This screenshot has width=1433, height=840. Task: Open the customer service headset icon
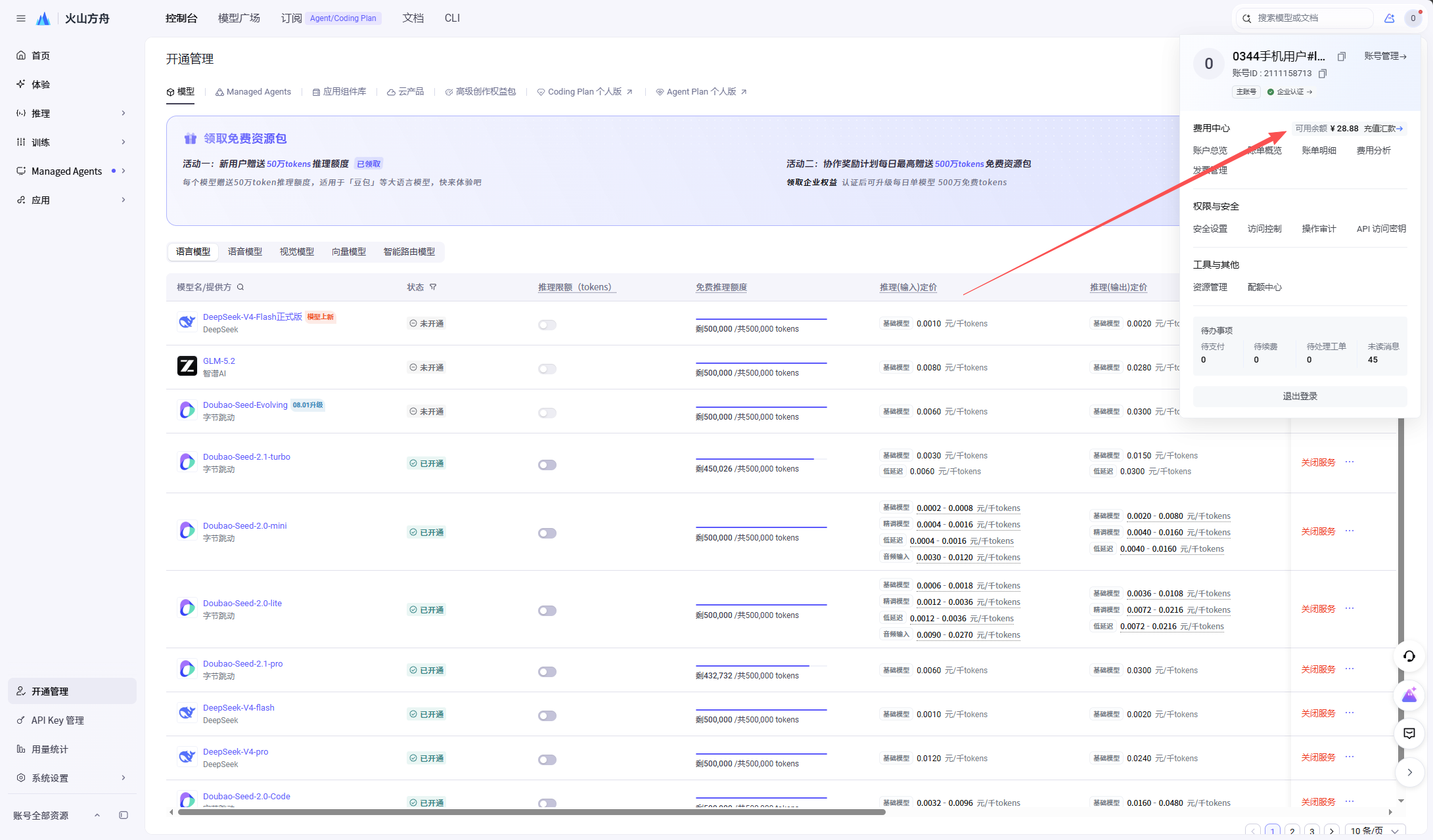point(1409,656)
